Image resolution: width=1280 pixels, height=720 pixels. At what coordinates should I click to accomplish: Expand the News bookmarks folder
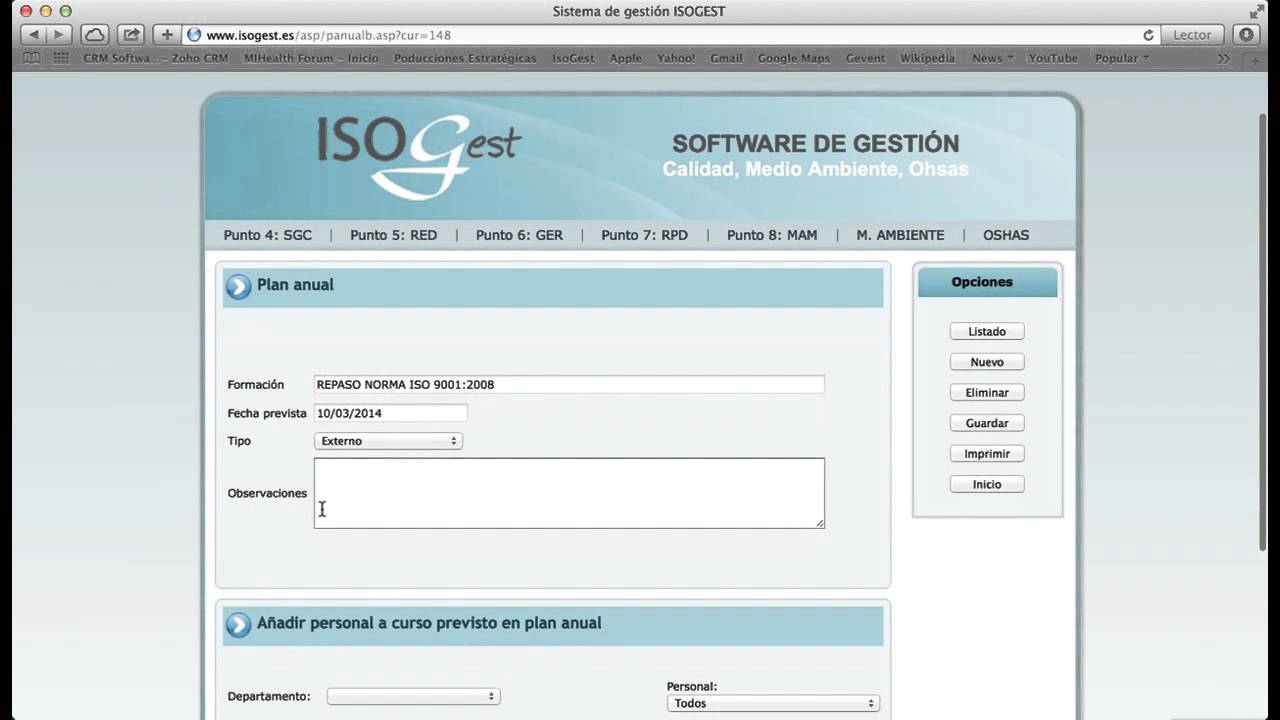pyautogui.click(x=993, y=58)
